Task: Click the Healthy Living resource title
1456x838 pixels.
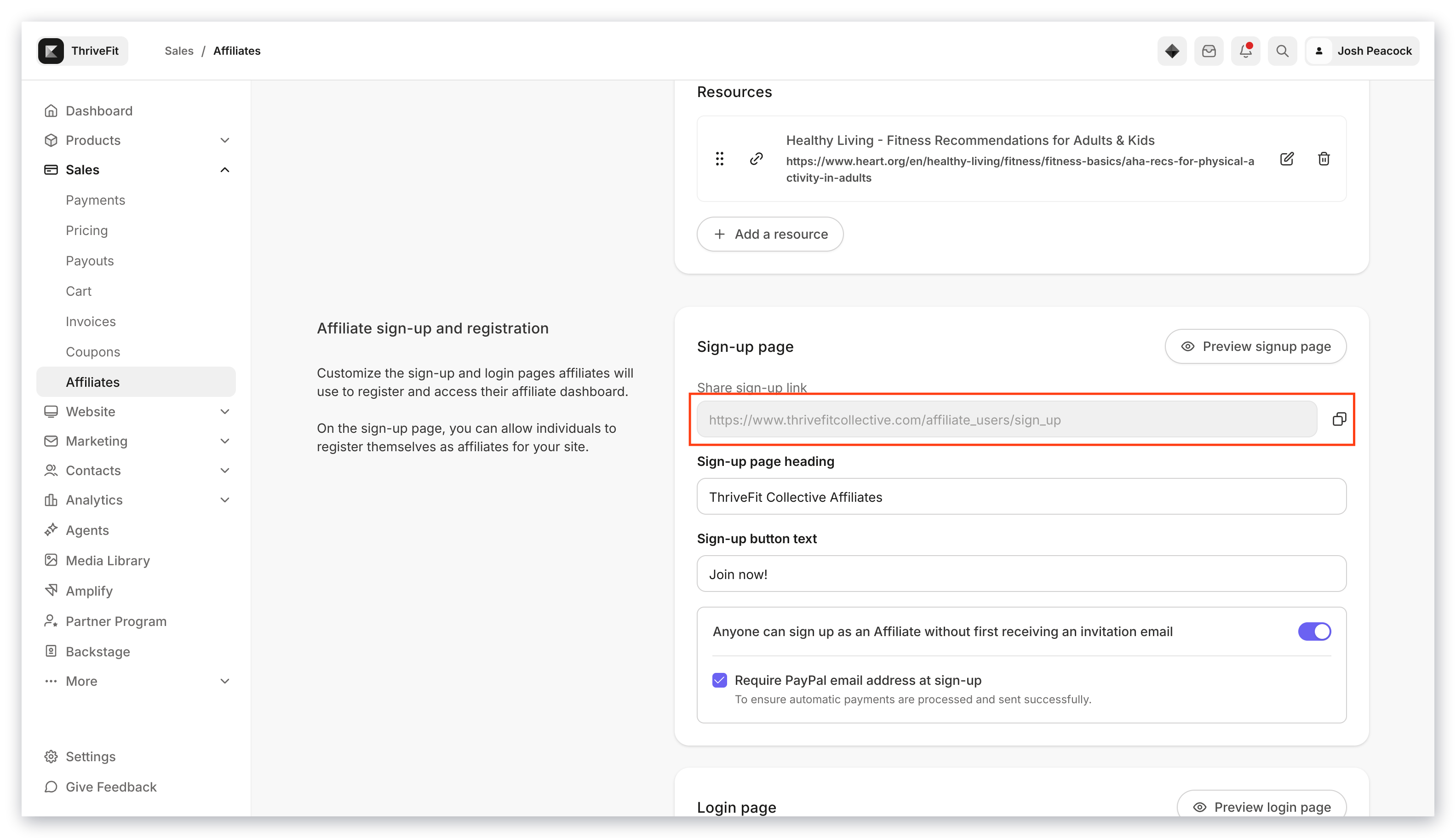Action: (970, 140)
